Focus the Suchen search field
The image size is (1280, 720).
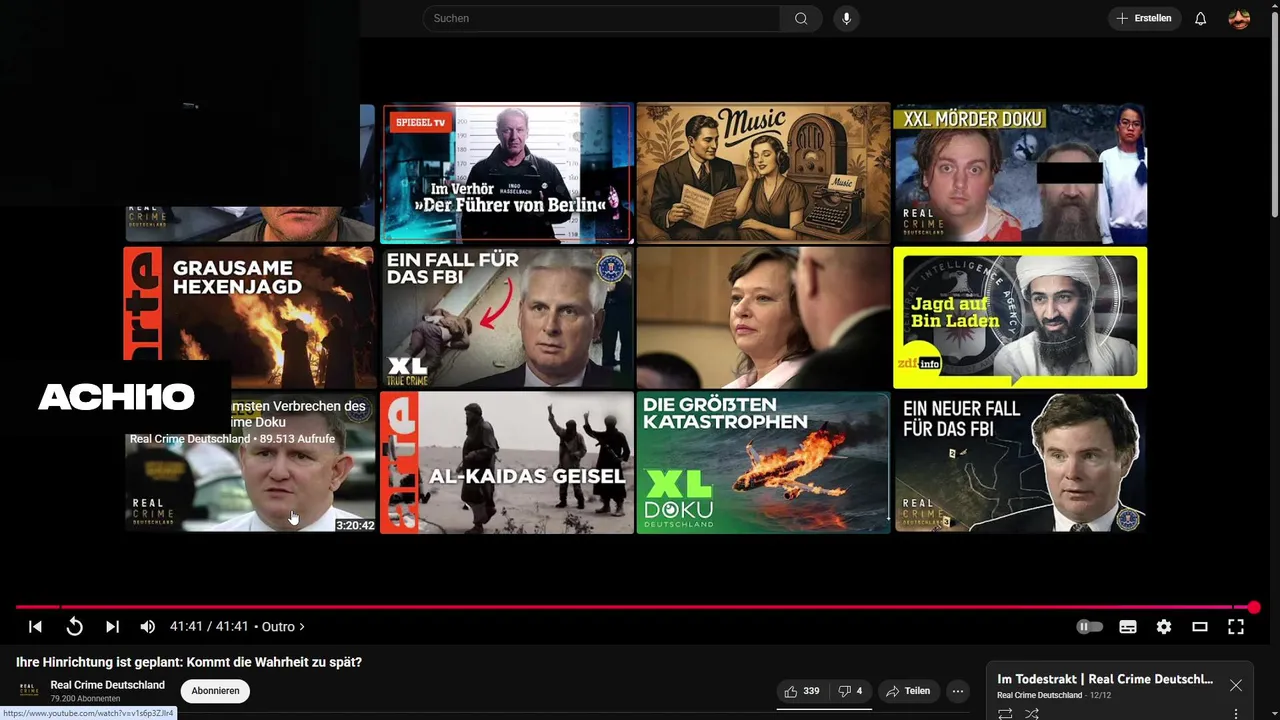pos(602,18)
